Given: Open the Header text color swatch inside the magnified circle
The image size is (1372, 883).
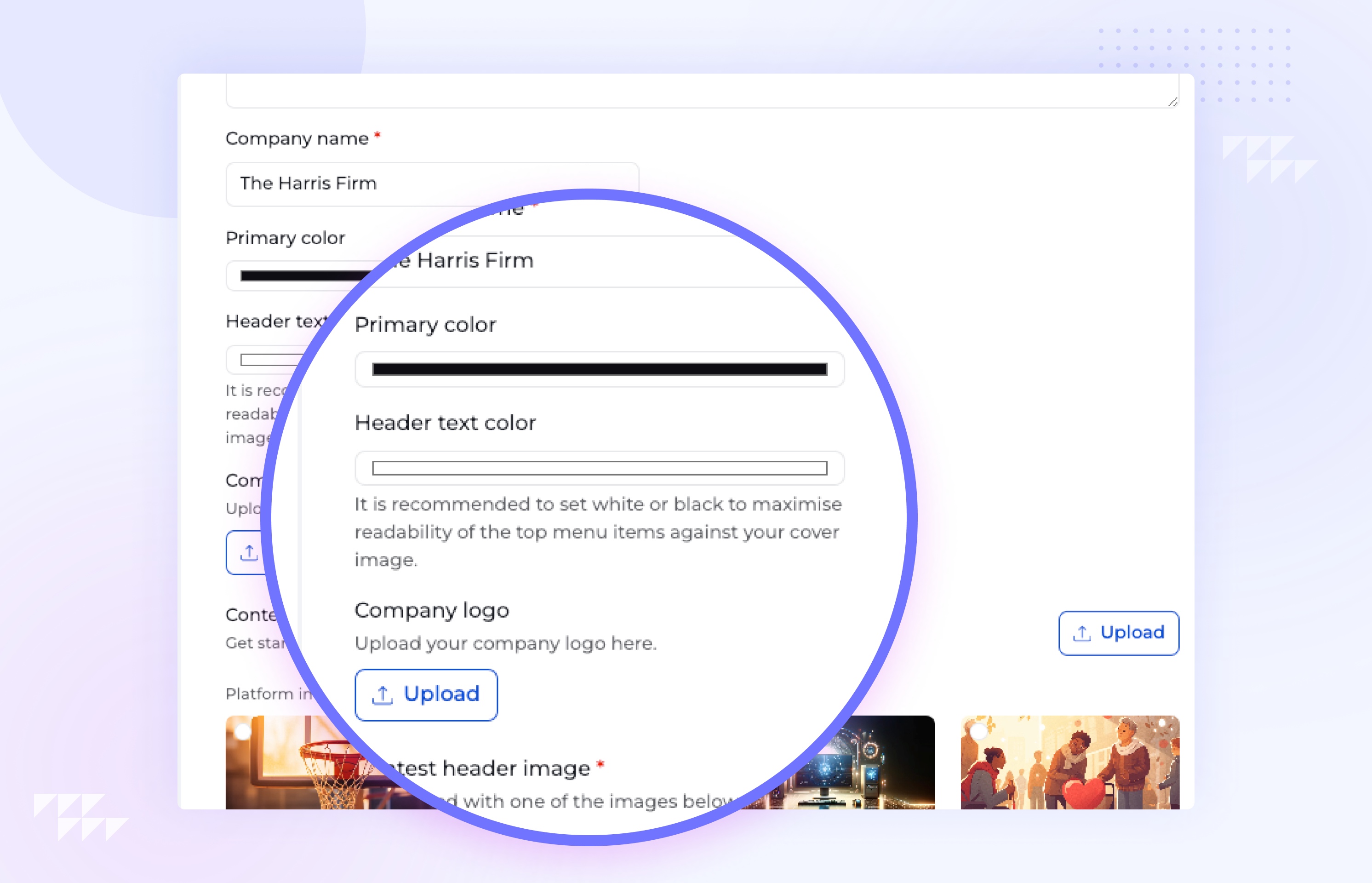Looking at the screenshot, I should [600, 469].
